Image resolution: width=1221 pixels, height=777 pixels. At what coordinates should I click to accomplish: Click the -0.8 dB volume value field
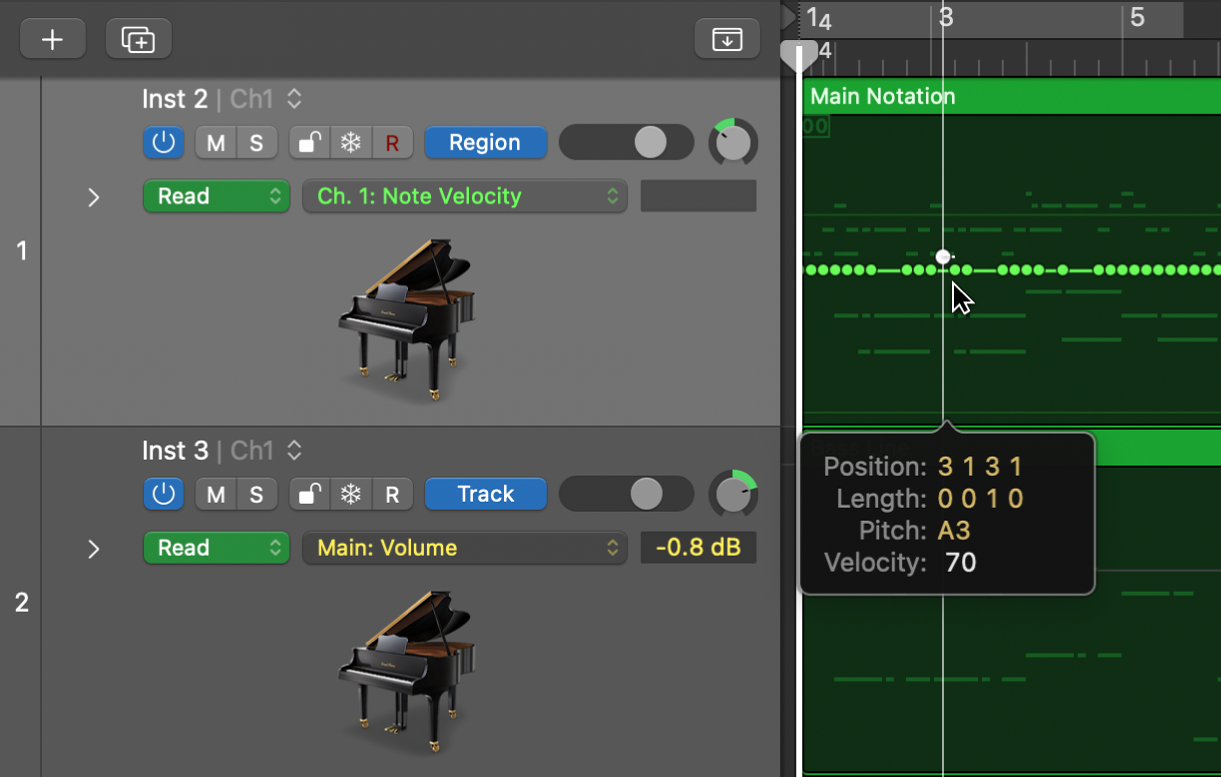pyautogui.click(x=698, y=547)
